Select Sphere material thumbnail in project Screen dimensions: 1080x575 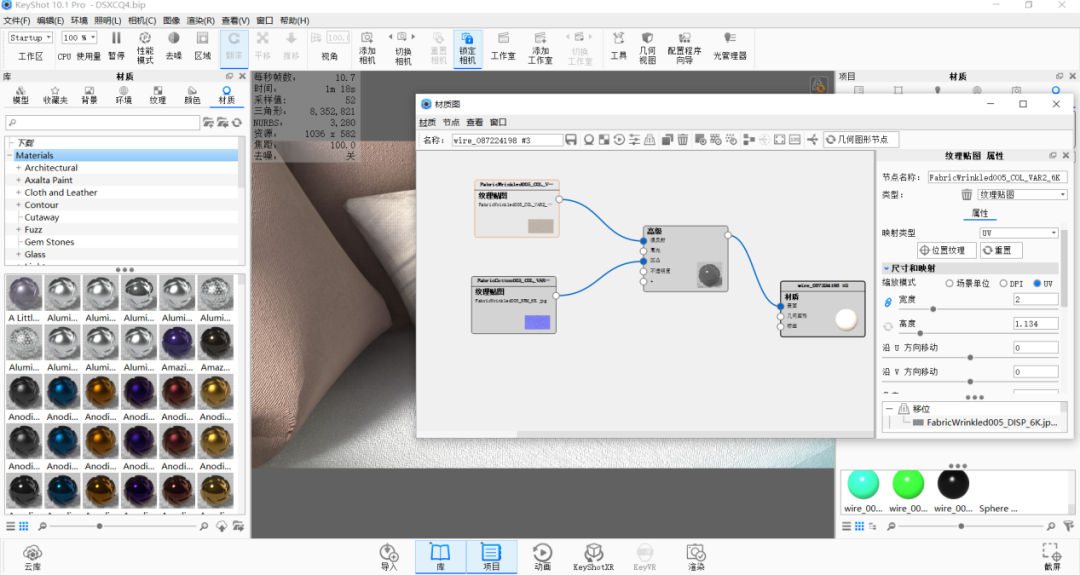(x=998, y=490)
